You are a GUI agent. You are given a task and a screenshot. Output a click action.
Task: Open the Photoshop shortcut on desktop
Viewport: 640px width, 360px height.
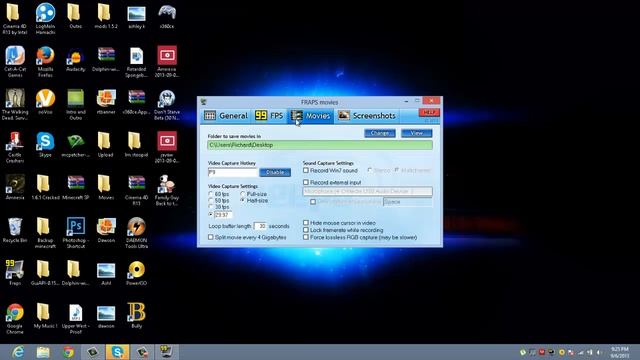pos(76,233)
